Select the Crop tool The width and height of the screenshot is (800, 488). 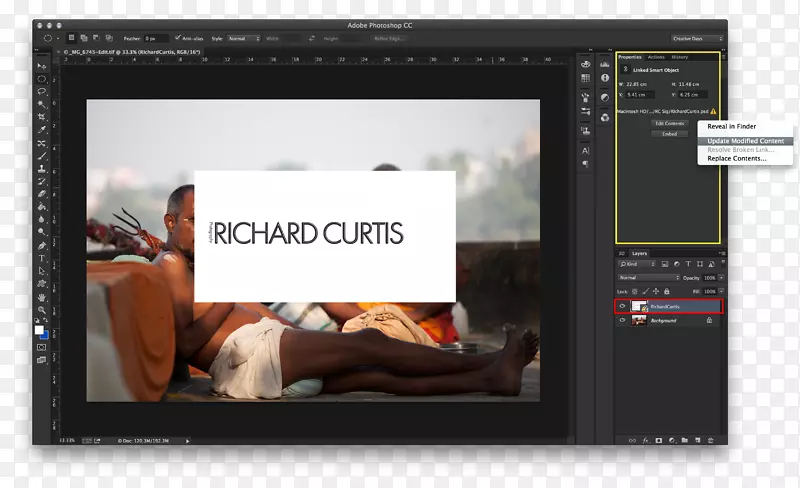click(42, 117)
